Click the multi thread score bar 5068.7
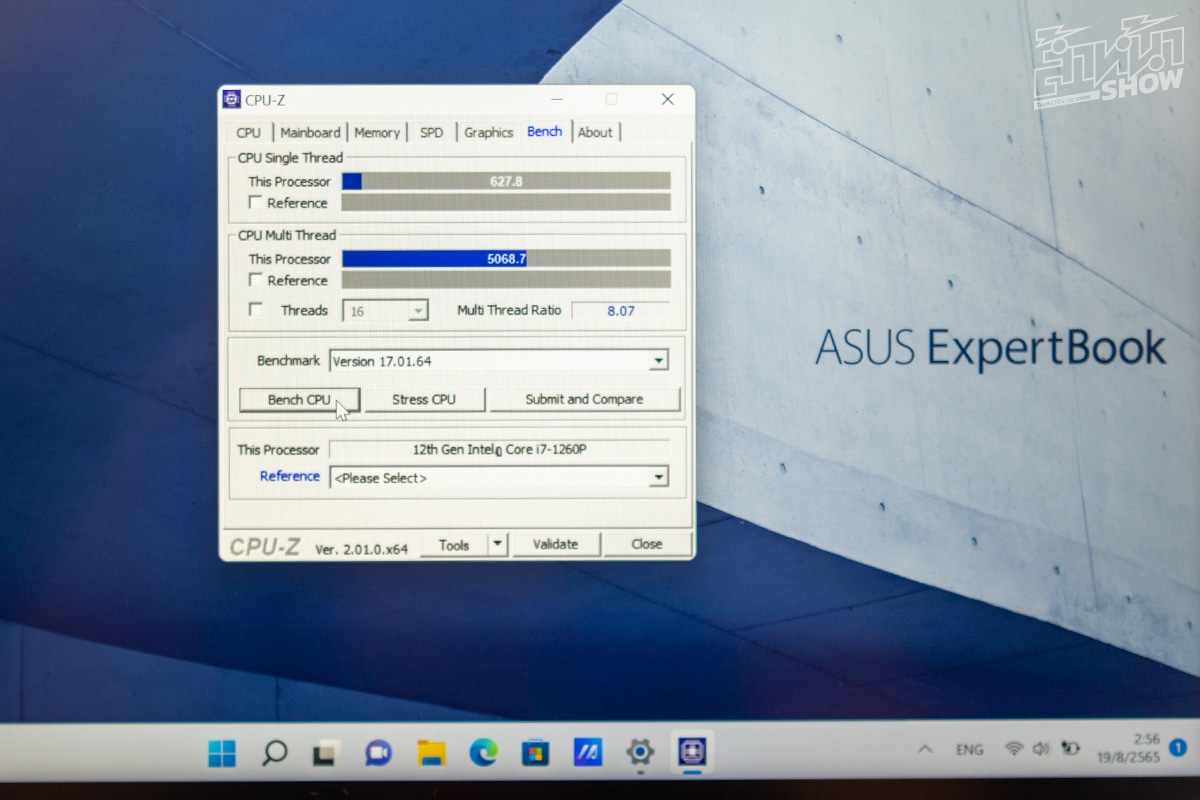The height and width of the screenshot is (800, 1200). (x=506, y=258)
